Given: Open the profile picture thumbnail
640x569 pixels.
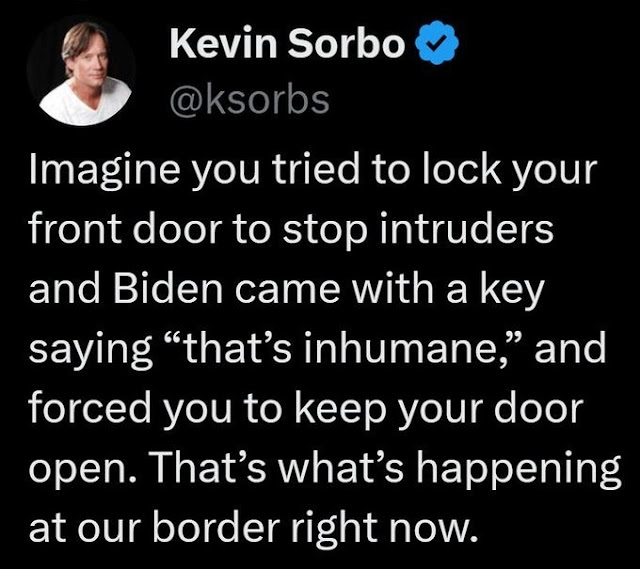Looking at the screenshot, I should tap(81, 71).
